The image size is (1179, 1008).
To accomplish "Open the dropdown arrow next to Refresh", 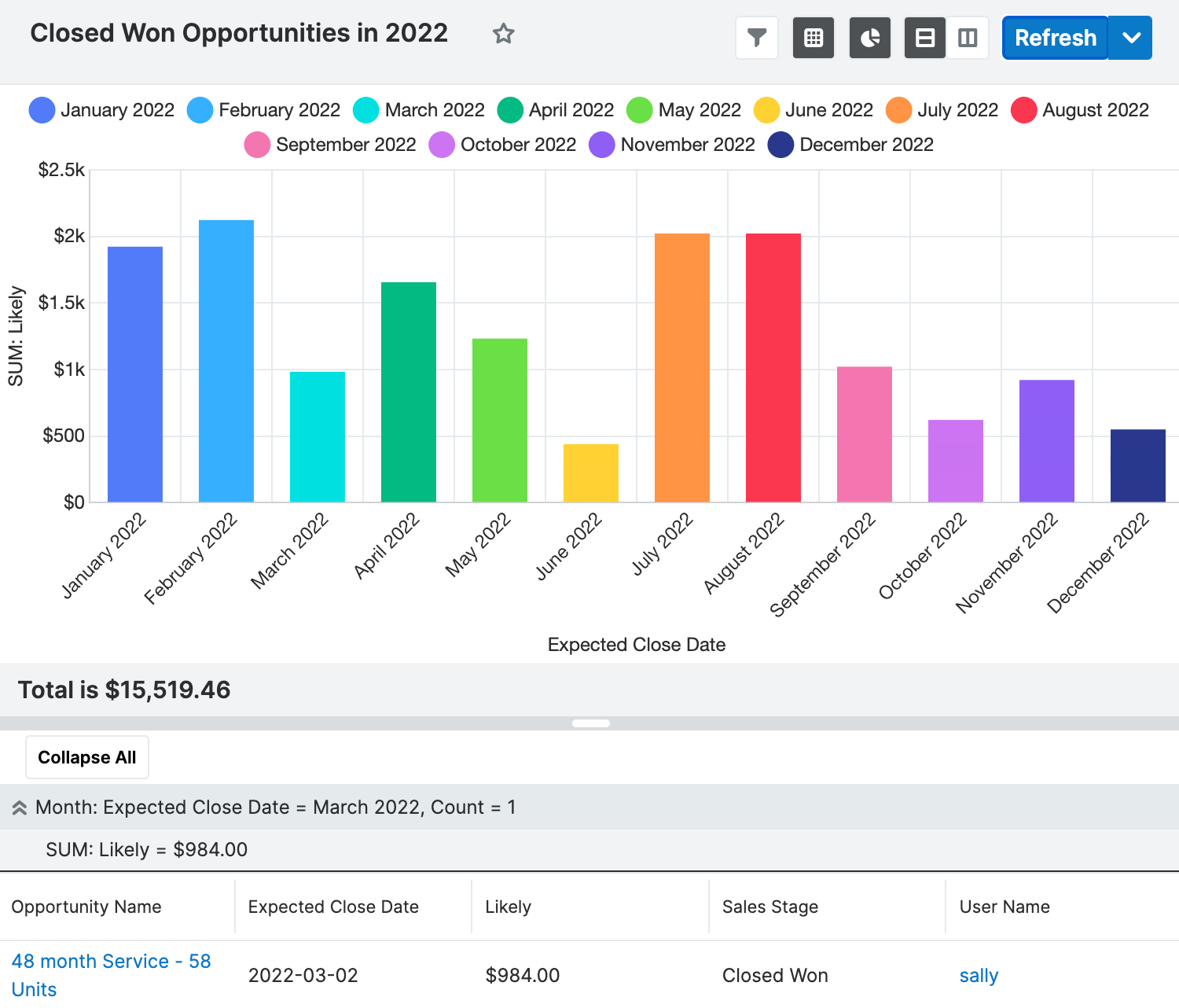I will tap(1131, 38).
